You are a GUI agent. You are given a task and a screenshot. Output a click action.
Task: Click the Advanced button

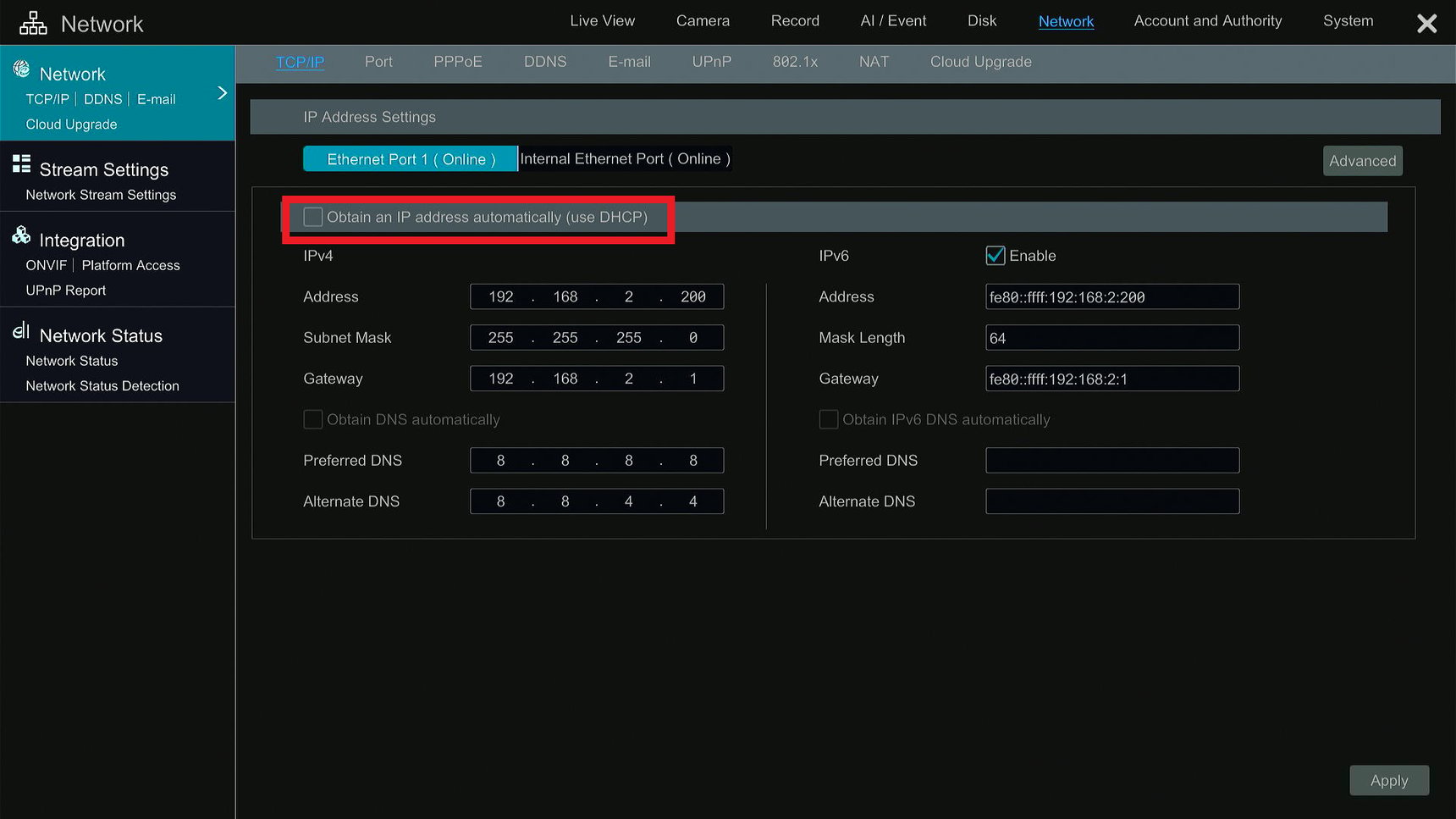coord(1362,160)
